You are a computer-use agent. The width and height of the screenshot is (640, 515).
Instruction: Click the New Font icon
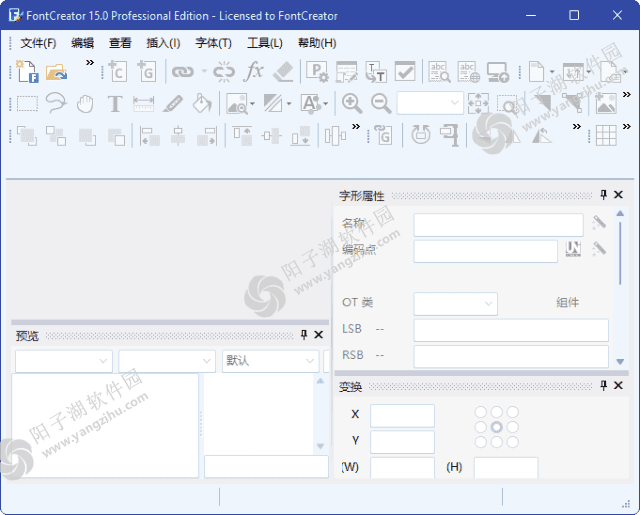[x=27, y=72]
